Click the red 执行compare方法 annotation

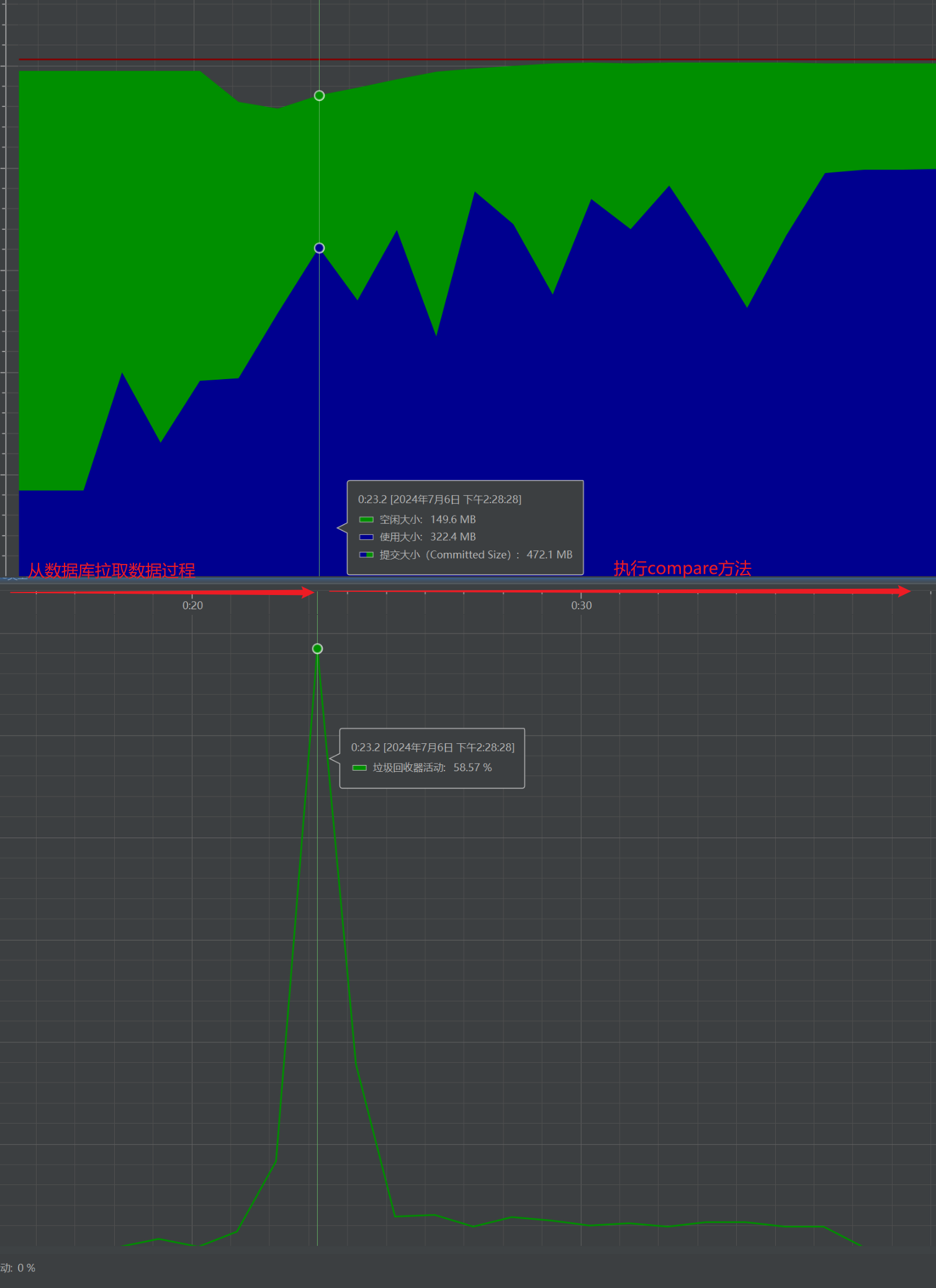(682, 568)
